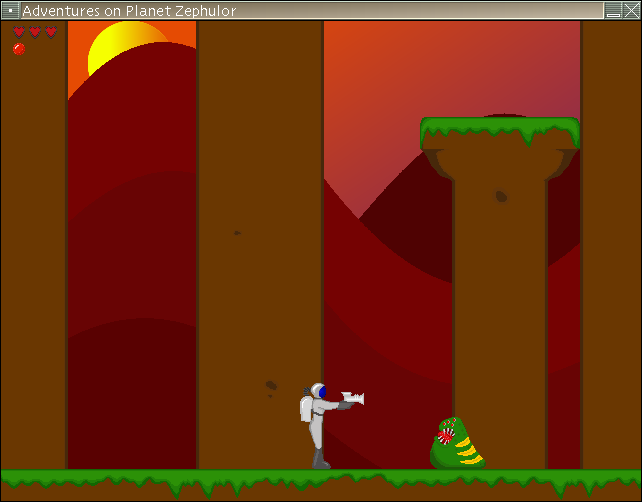Click the red orb ammo indicator
Screen dimensions: 642x502
coord(19,49)
